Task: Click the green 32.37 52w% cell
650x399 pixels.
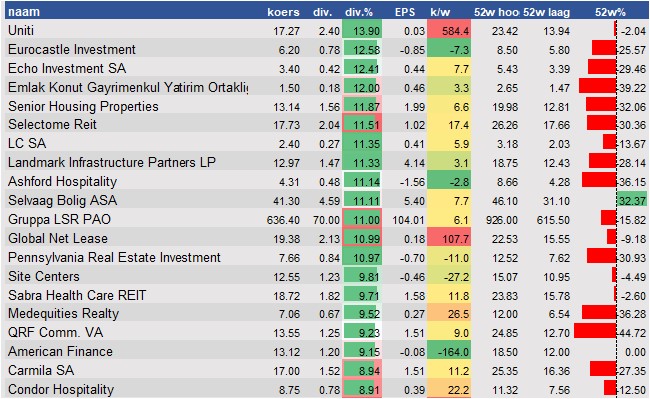Action: click(631, 201)
